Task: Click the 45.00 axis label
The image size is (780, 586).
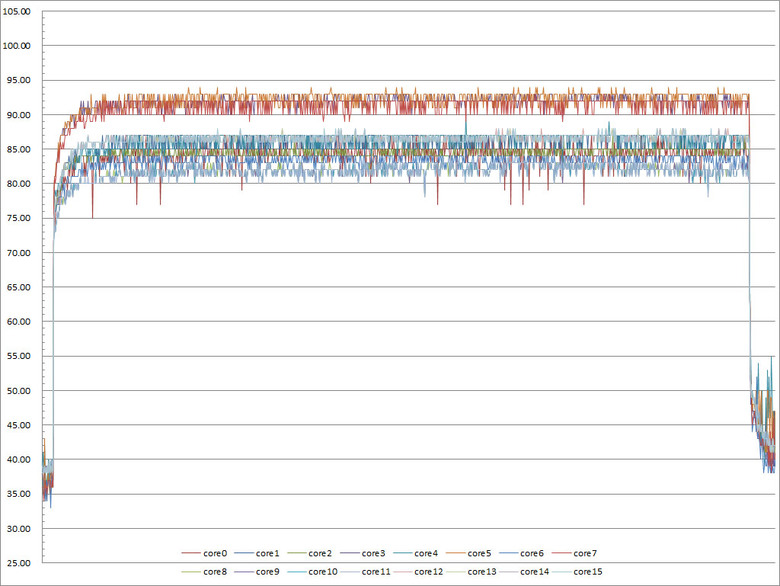Action: (x=18, y=425)
